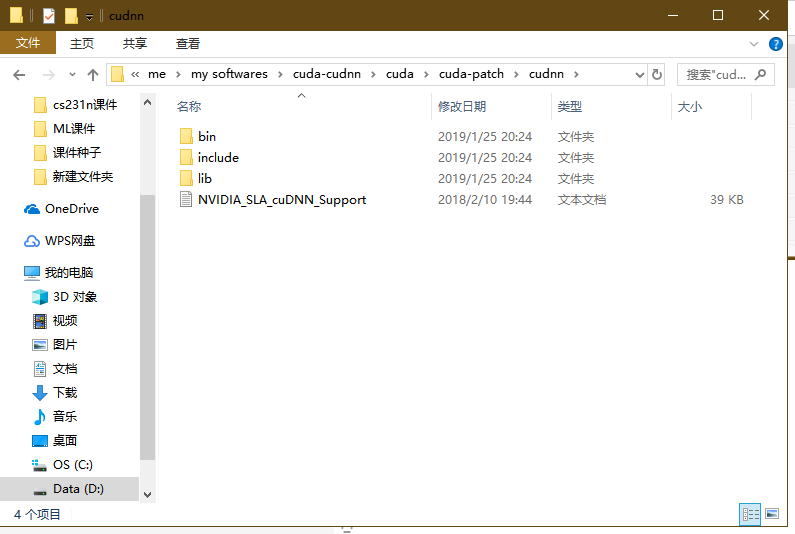Open OneDrive in the sidebar
The width and height of the screenshot is (795, 534).
tap(61, 209)
